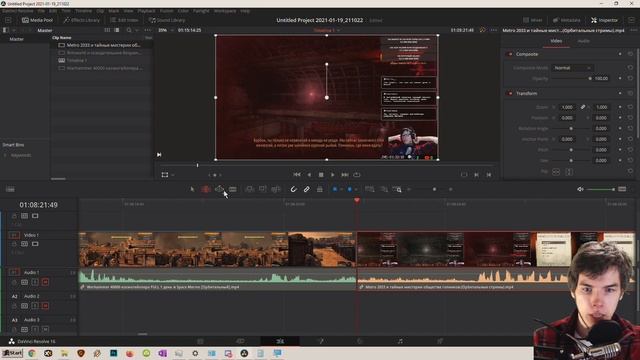Image resolution: width=640 pixels, height=360 pixels.
Task: Adjust the monitor volume slider
Action: coord(601,189)
